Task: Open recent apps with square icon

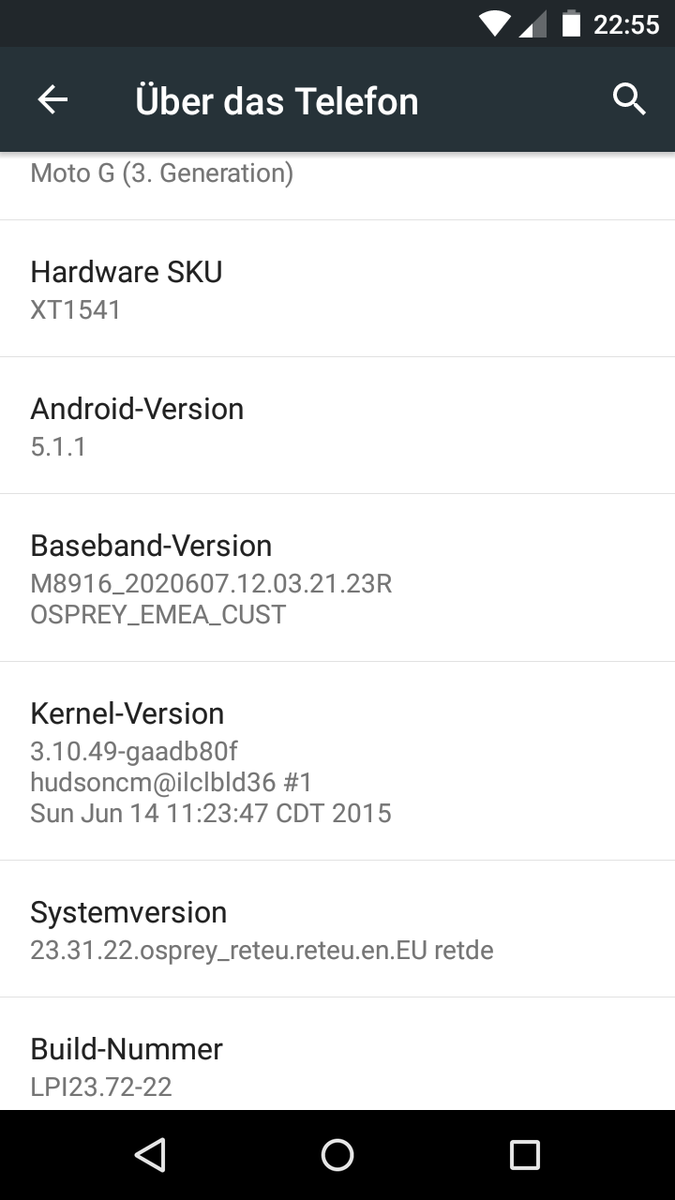Action: [x=525, y=1155]
